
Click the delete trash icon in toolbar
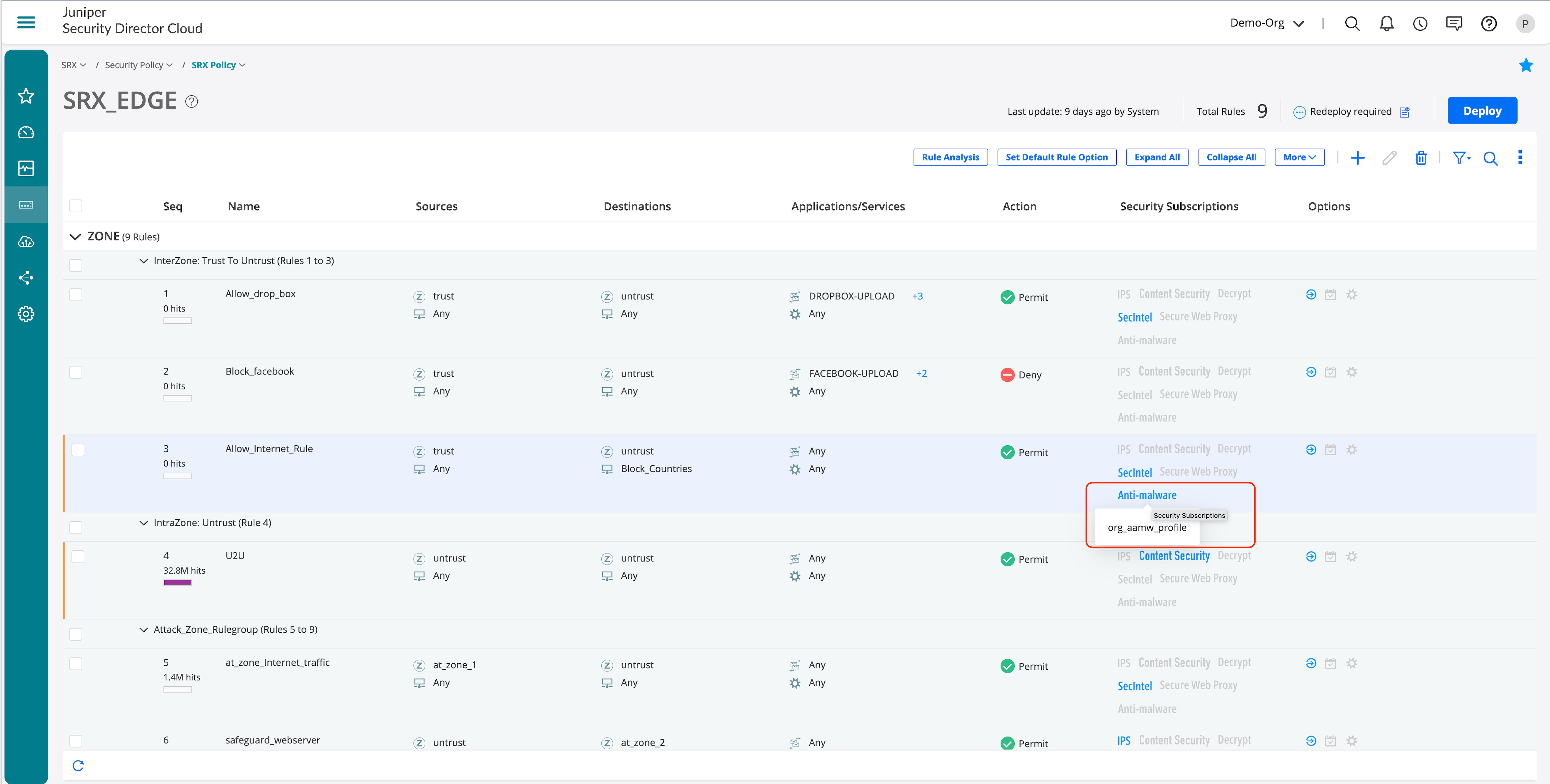1420,157
